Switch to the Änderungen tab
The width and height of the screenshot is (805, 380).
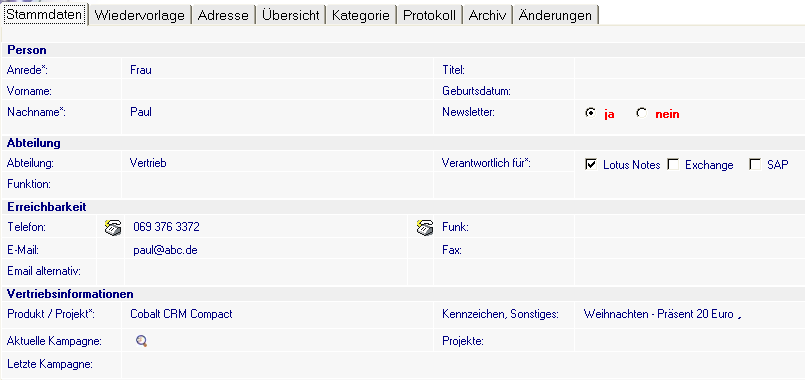tap(555, 15)
